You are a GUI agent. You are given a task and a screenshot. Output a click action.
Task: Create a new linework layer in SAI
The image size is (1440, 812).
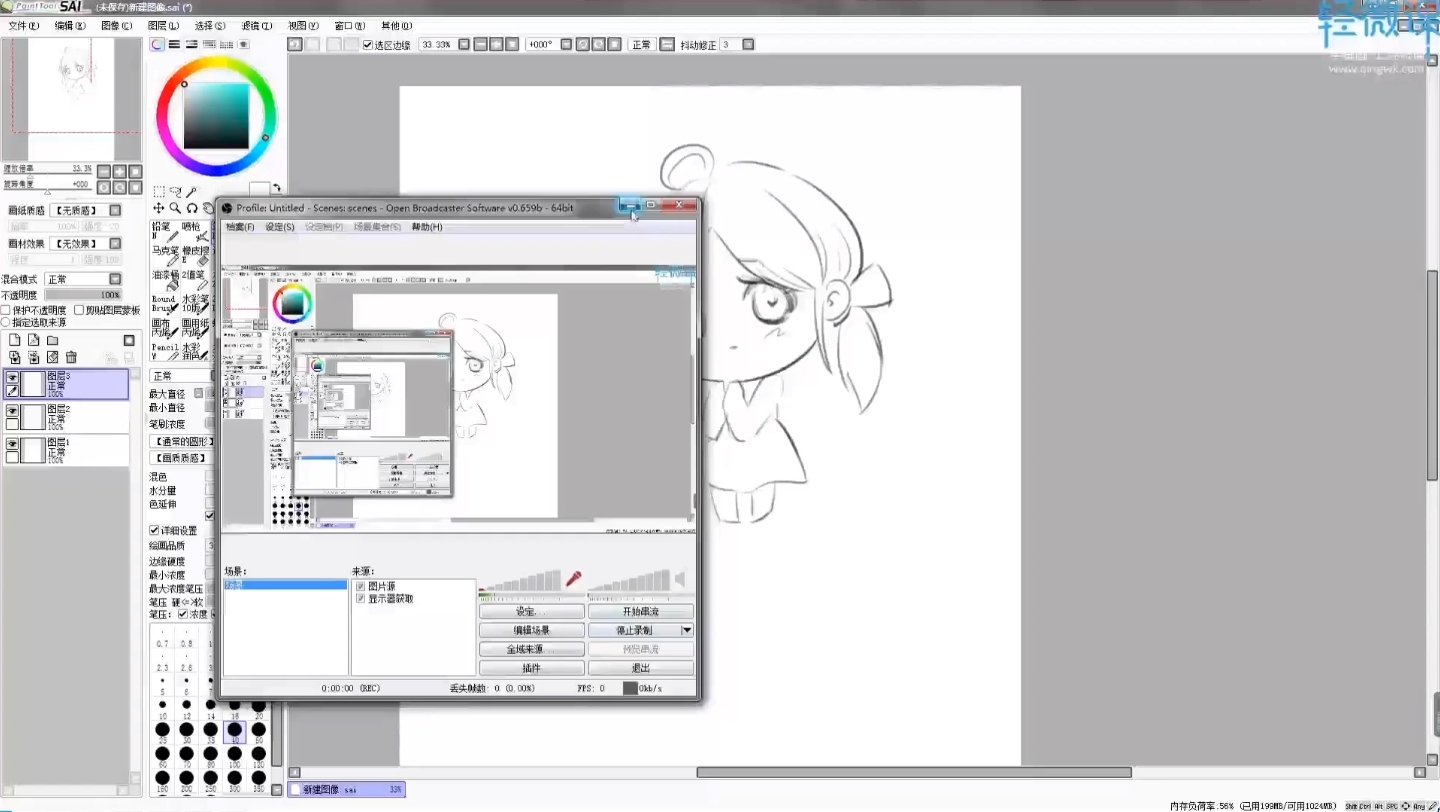coord(33,340)
